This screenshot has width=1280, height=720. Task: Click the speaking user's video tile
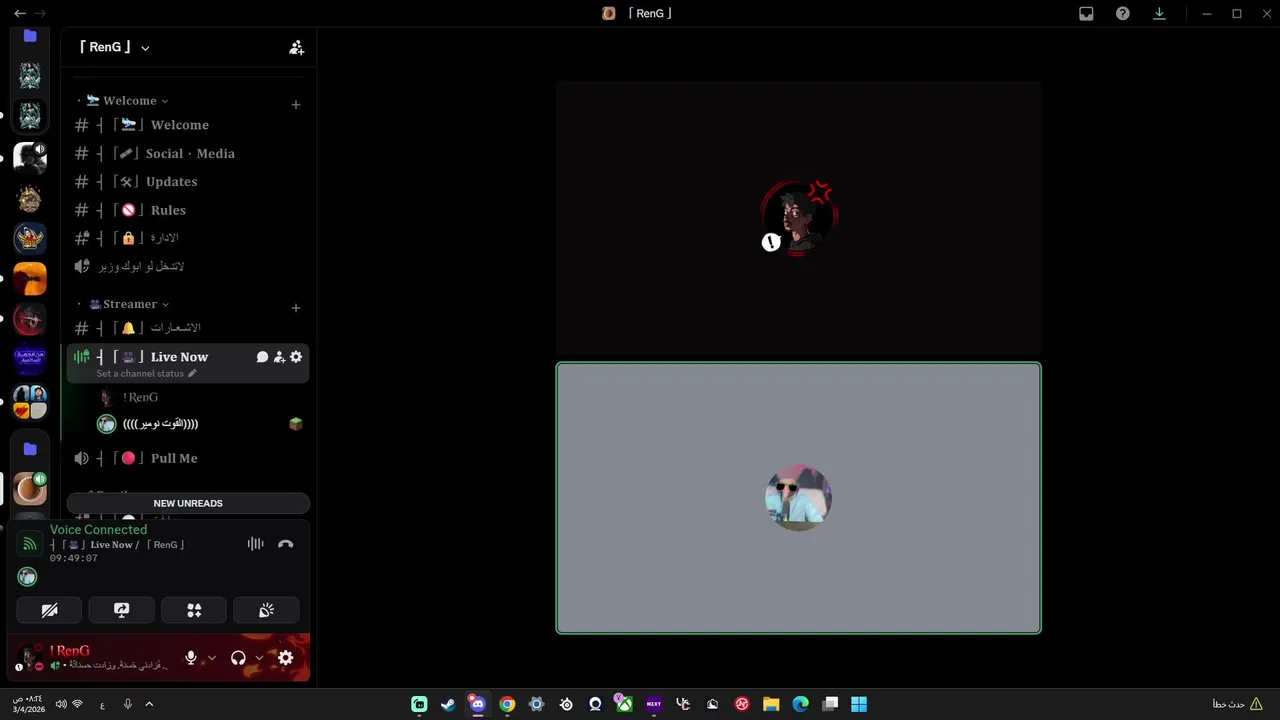798,498
